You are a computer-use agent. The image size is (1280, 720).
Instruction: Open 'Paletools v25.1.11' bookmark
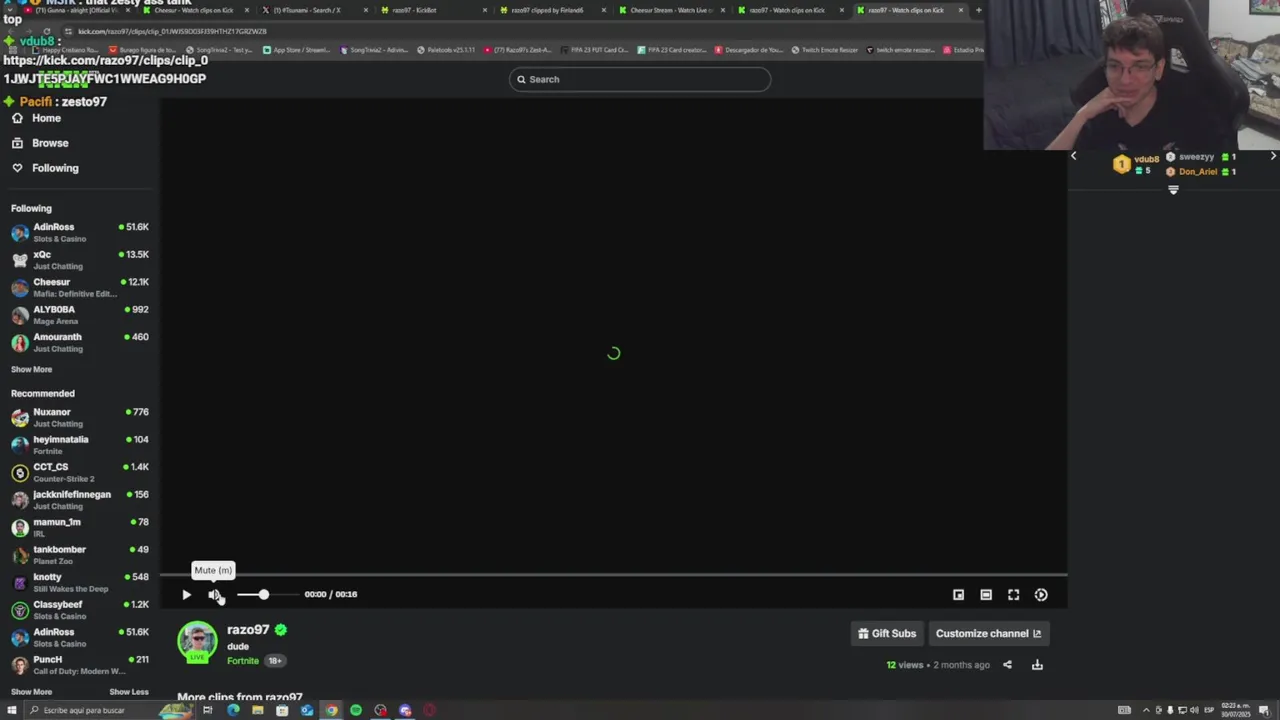[446, 50]
